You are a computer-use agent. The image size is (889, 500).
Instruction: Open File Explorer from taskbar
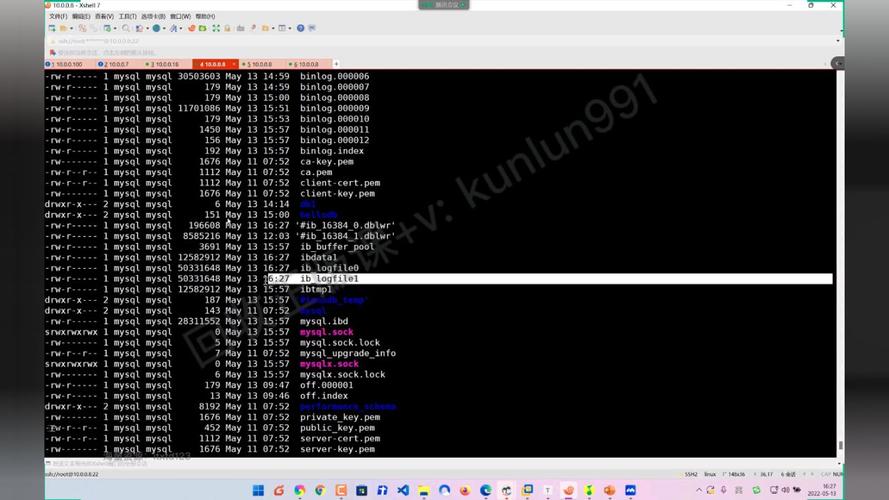(424, 490)
